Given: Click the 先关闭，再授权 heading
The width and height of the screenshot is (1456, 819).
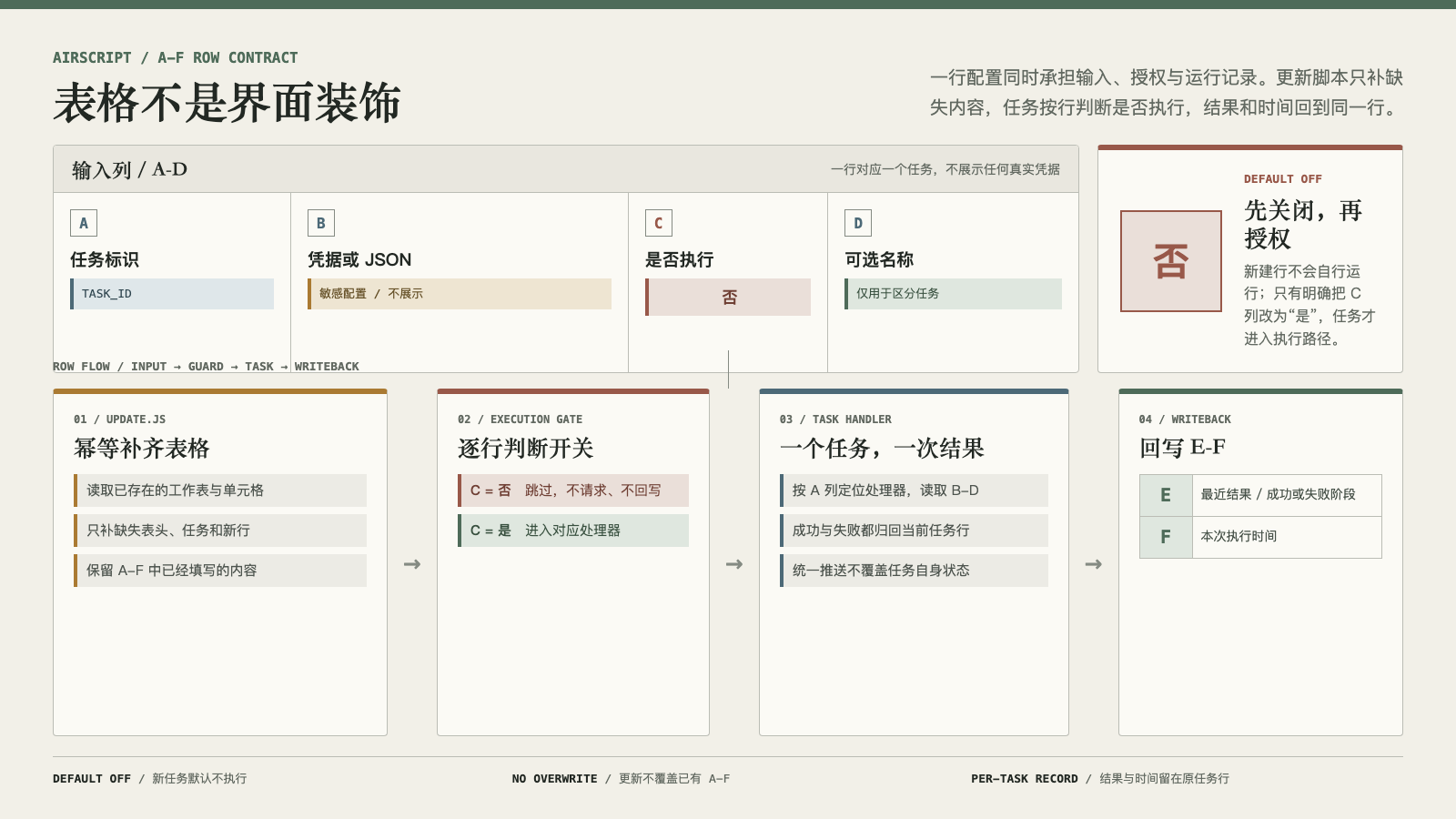Looking at the screenshot, I should pyautogui.click(x=1303, y=224).
